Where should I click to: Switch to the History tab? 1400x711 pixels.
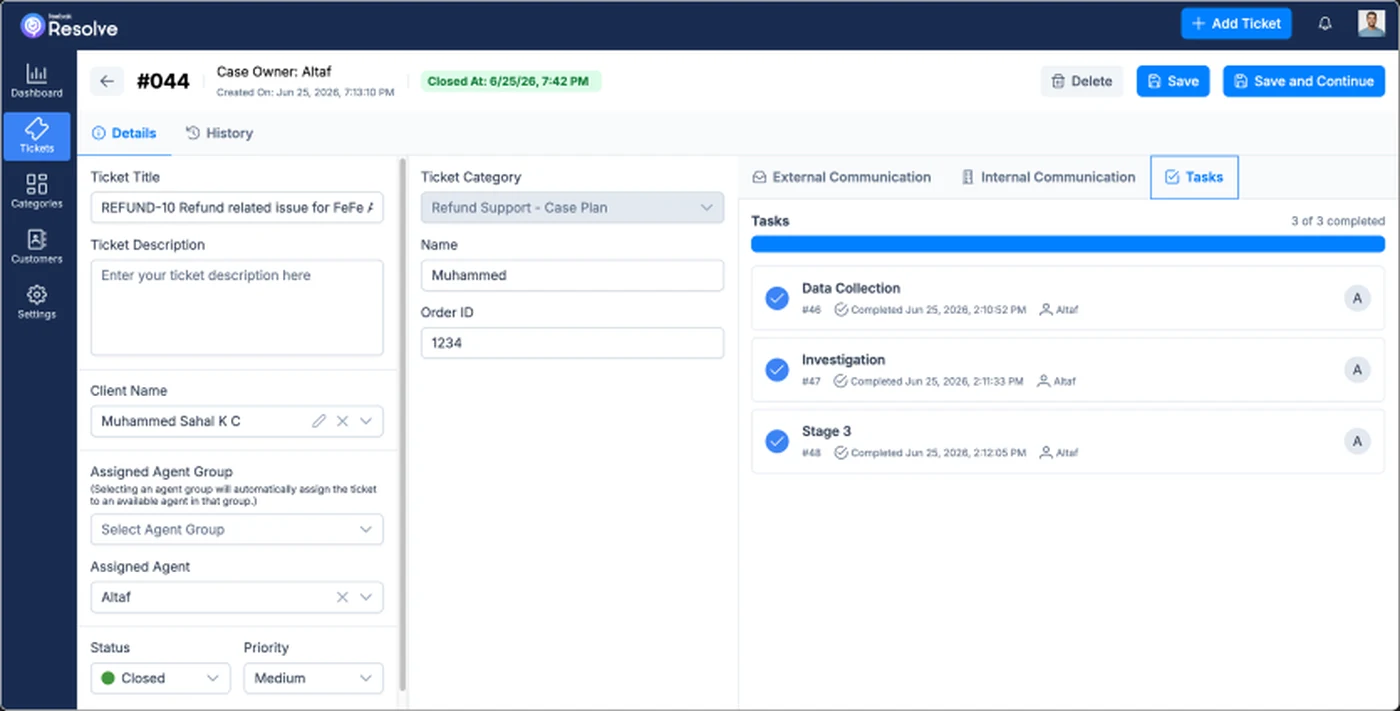(x=219, y=133)
